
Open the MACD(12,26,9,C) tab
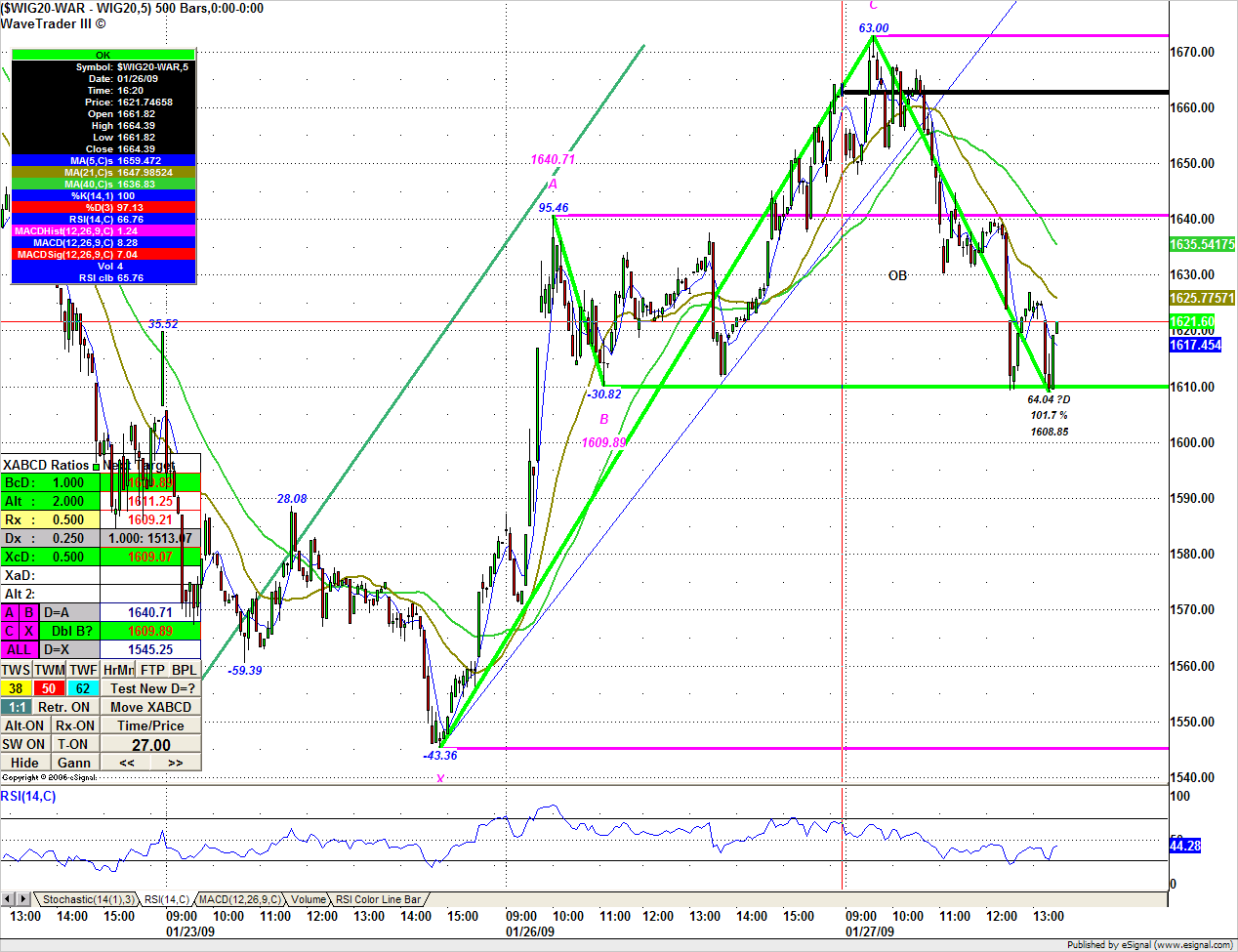click(x=240, y=899)
